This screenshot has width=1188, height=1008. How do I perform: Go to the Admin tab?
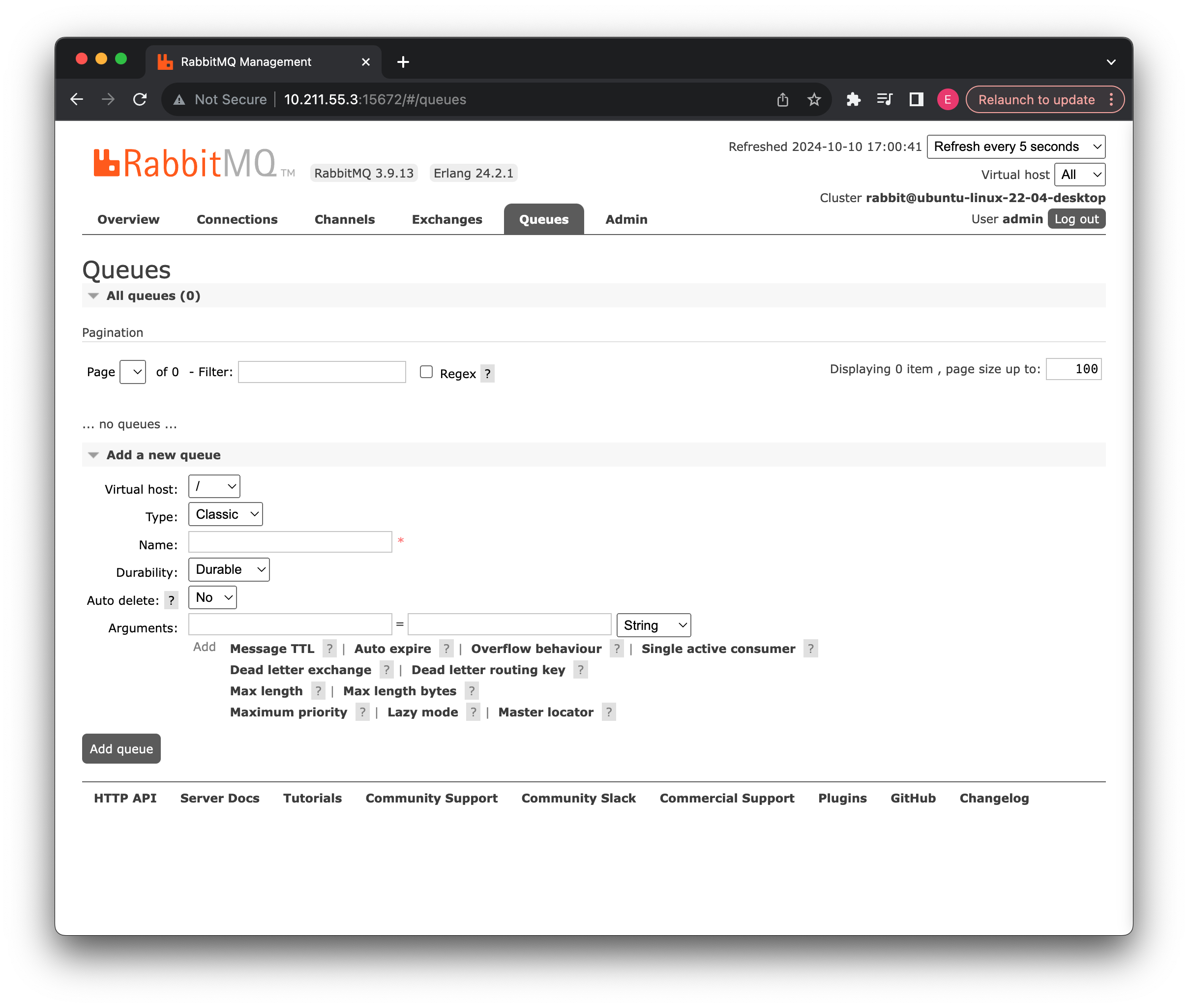coord(626,219)
